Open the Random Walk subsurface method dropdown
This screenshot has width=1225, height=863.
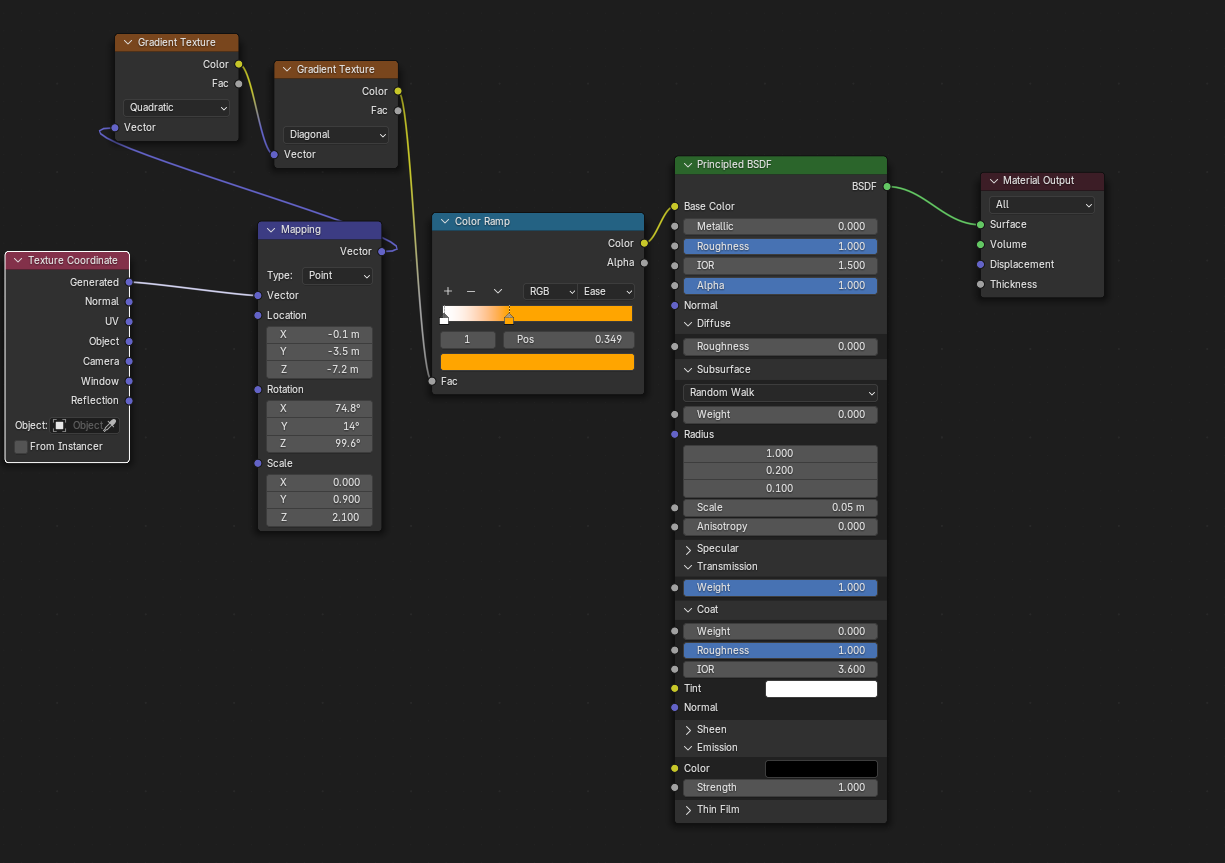(780, 392)
